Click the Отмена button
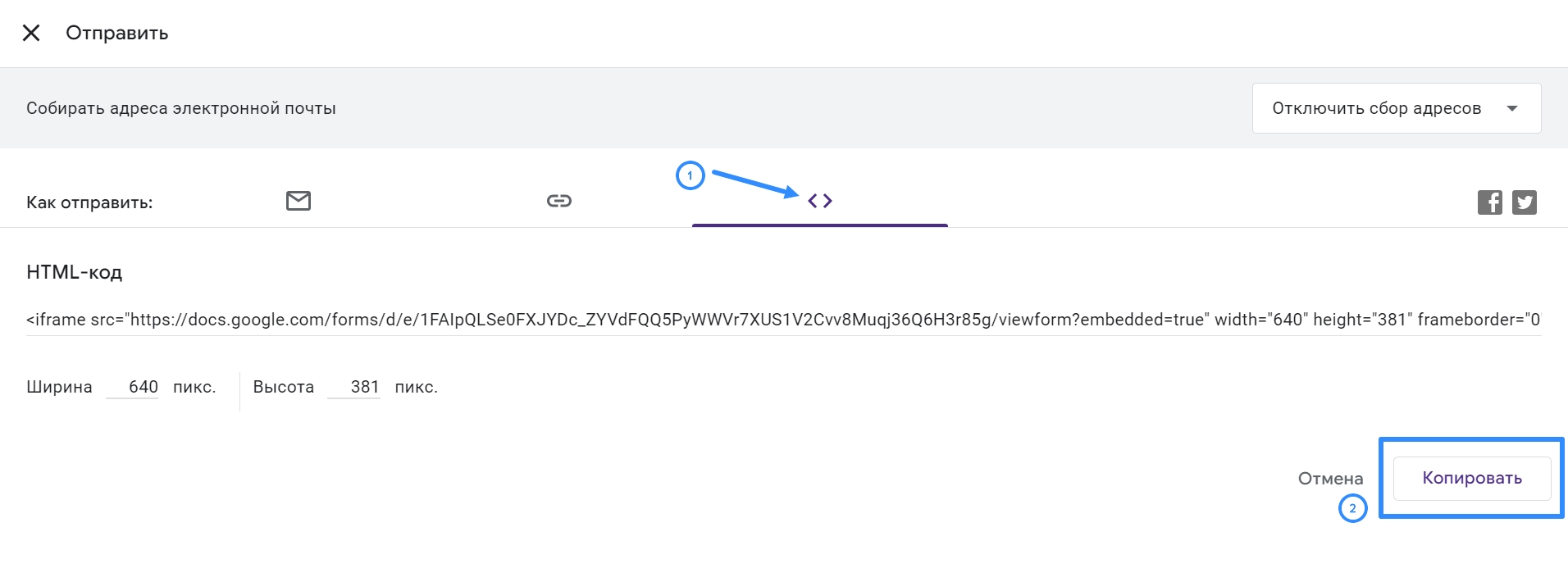The width and height of the screenshot is (1568, 568). [1330, 479]
